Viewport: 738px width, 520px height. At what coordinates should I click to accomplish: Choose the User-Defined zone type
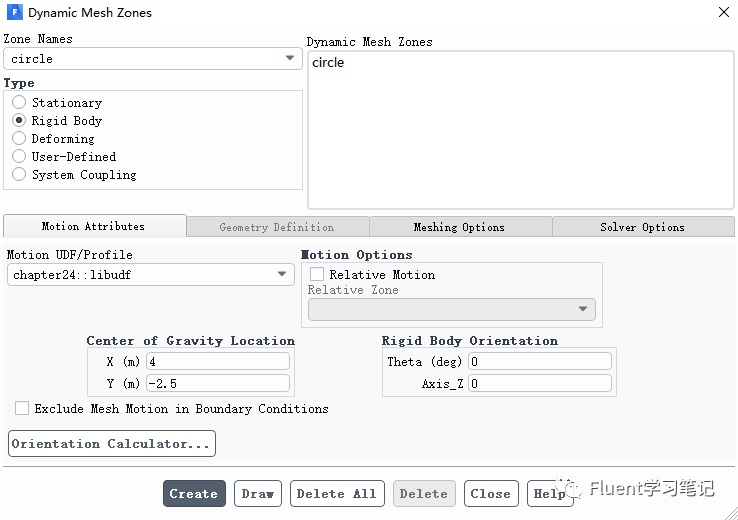pos(19,156)
